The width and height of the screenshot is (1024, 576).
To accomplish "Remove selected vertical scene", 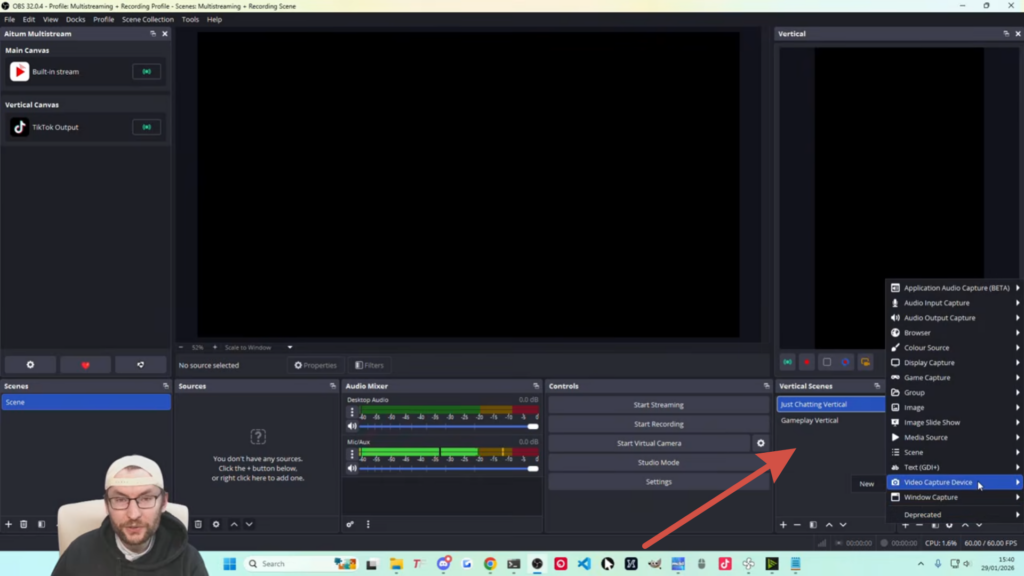I will (x=797, y=525).
